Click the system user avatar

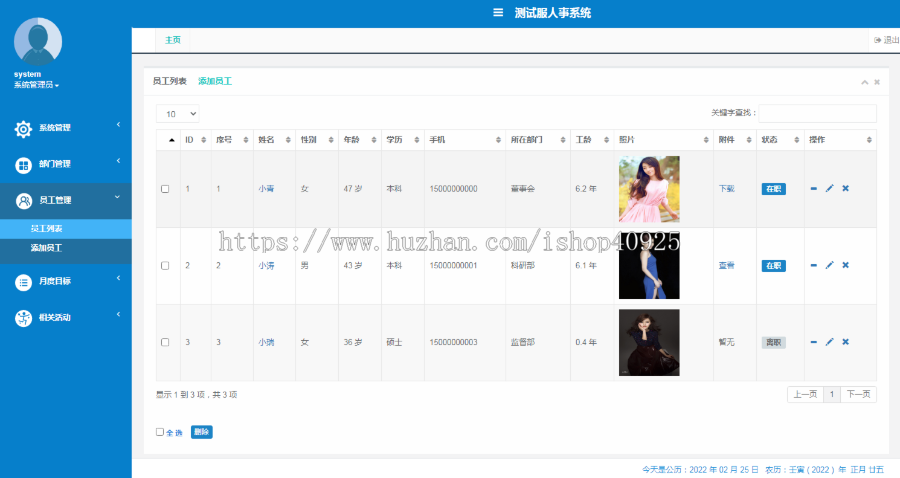click(38, 41)
